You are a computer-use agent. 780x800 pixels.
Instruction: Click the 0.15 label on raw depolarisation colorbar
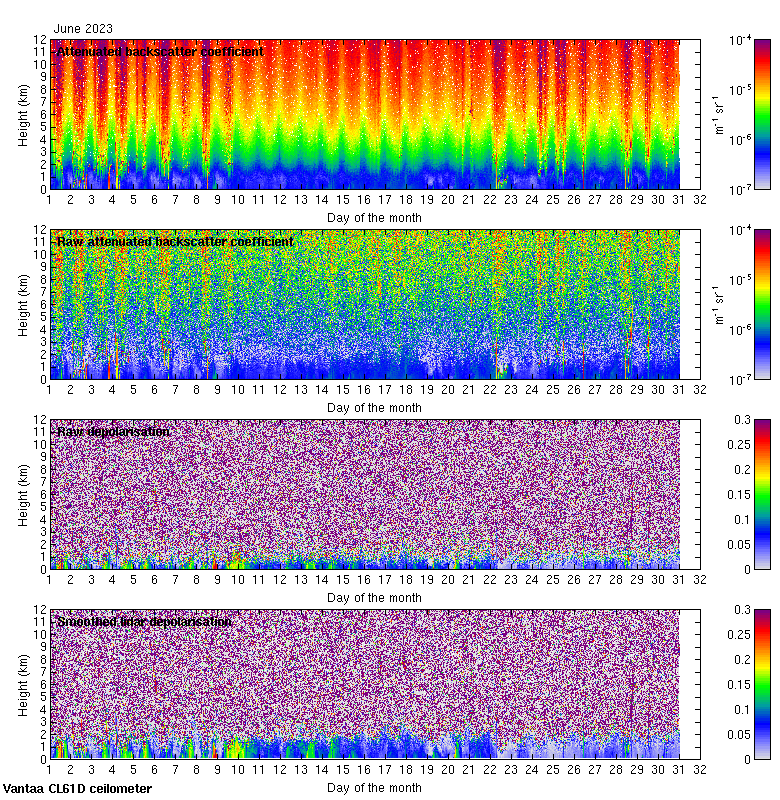click(x=739, y=494)
